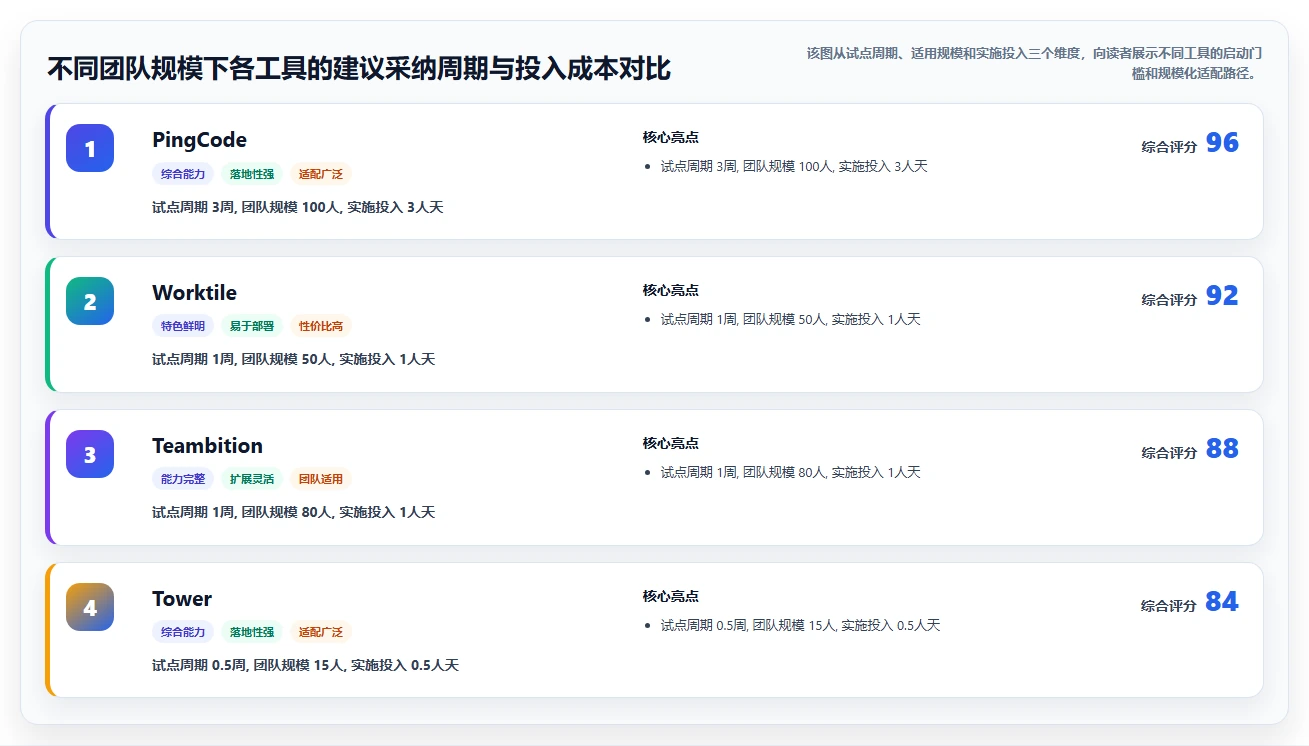Click 综合评分 label beside score 88
Image resolution: width=1309 pixels, height=746 pixels.
(x=1169, y=453)
